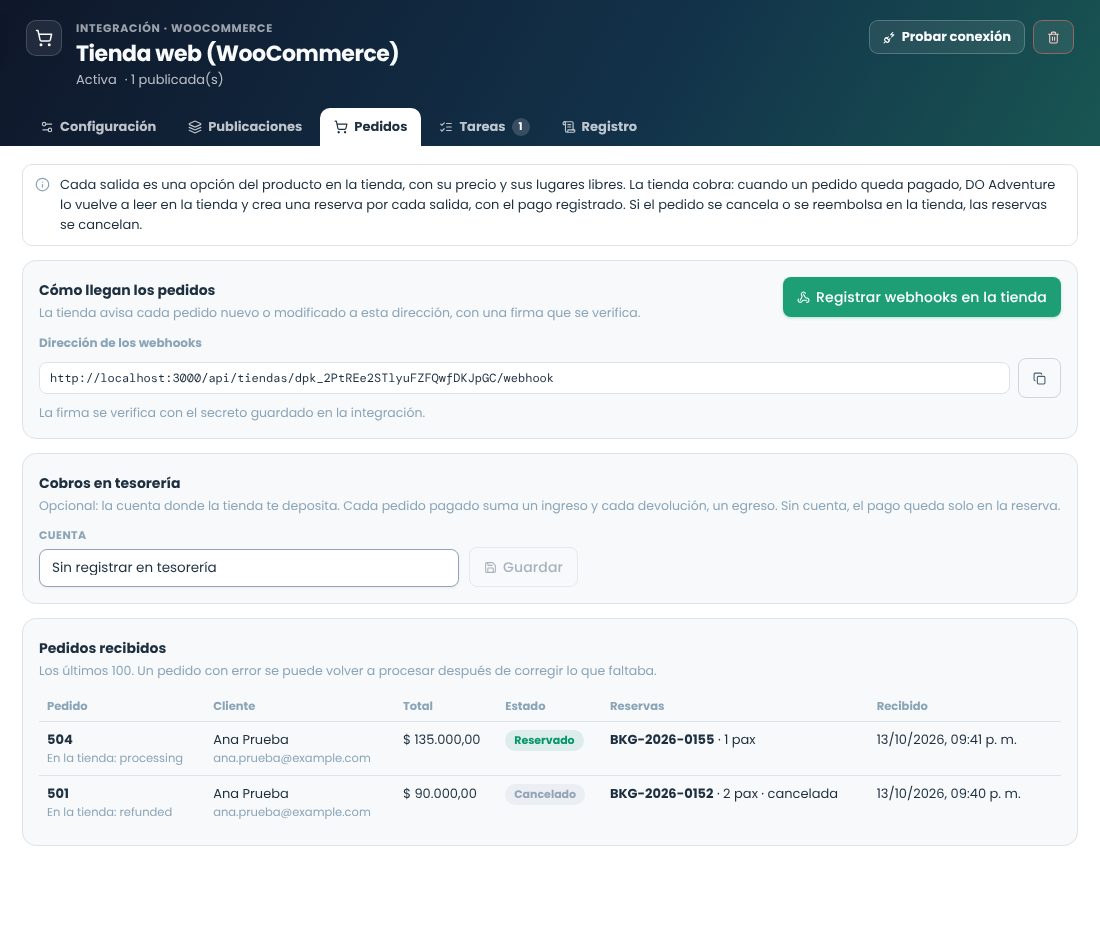This screenshot has width=1100, height=944.
Task: Click the Estado column header
Action: coord(525,706)
